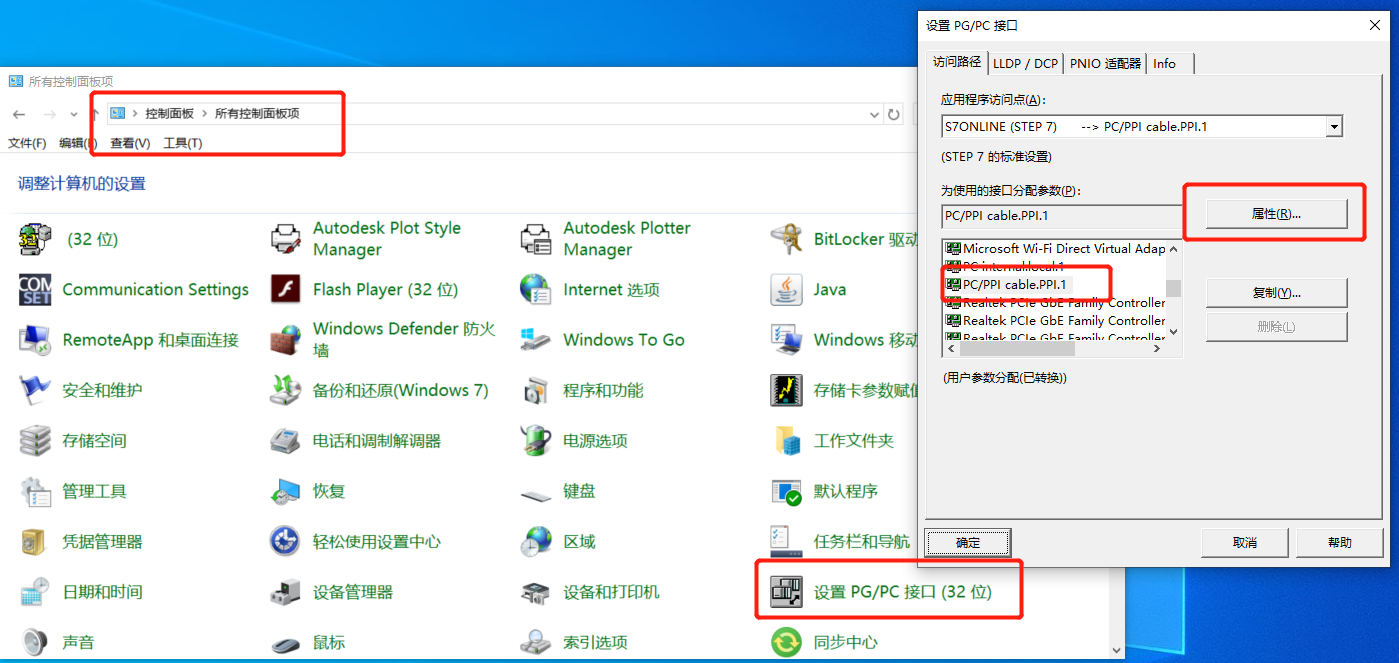Open the 工具(T) menu

(183, 143)
